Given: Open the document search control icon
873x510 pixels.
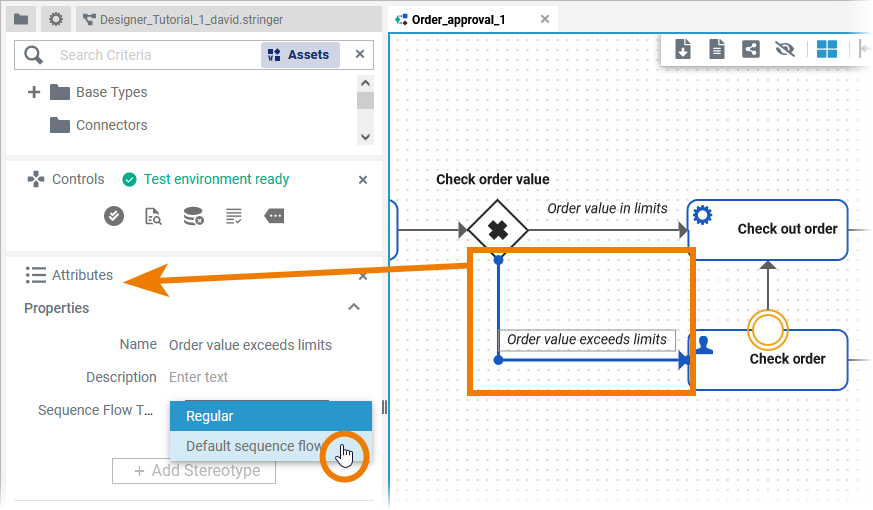Looking at the screenshot, I should (153, 216).
